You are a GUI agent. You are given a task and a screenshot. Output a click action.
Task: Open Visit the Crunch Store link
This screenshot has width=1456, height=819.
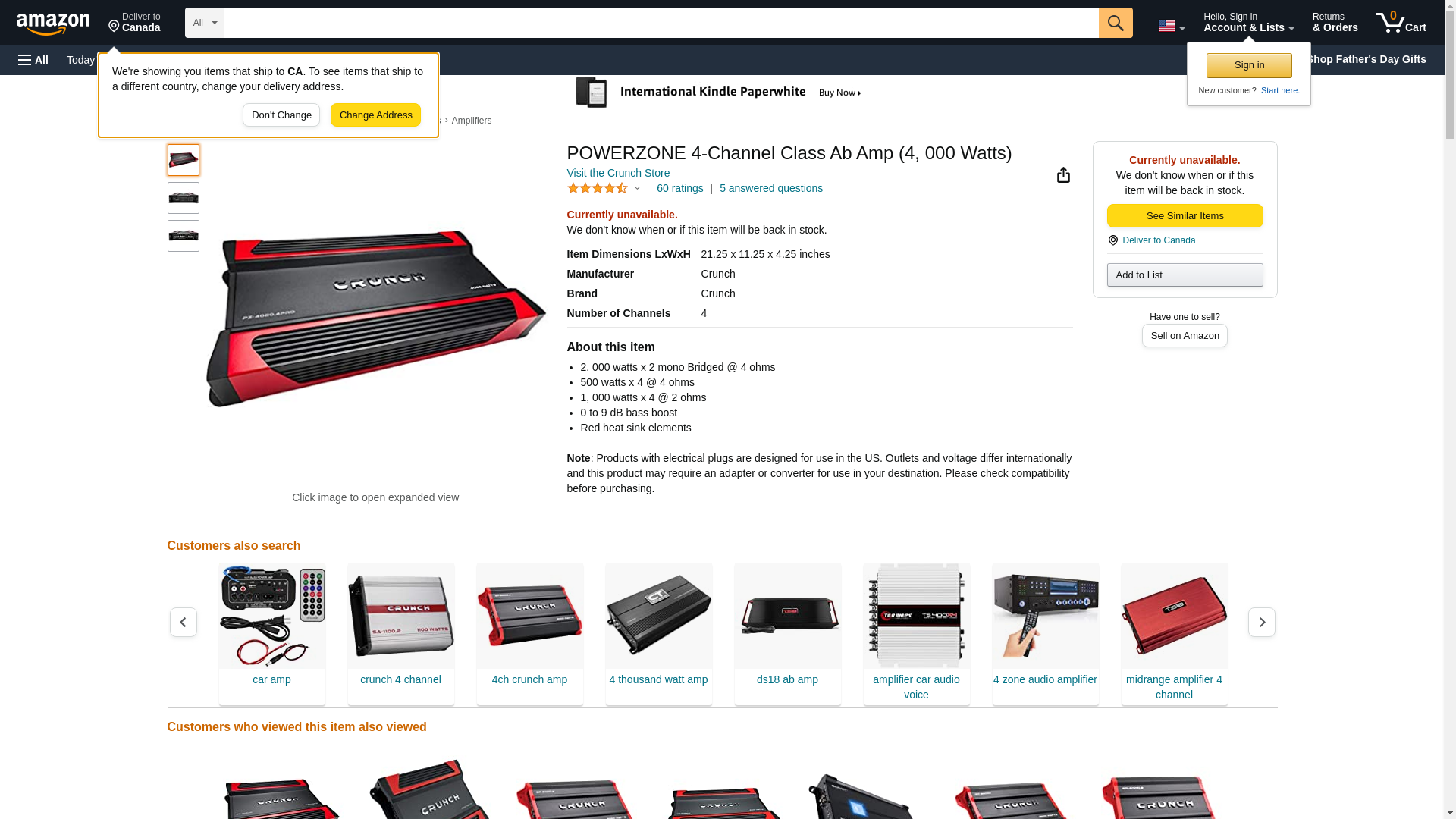pos(618,173)
